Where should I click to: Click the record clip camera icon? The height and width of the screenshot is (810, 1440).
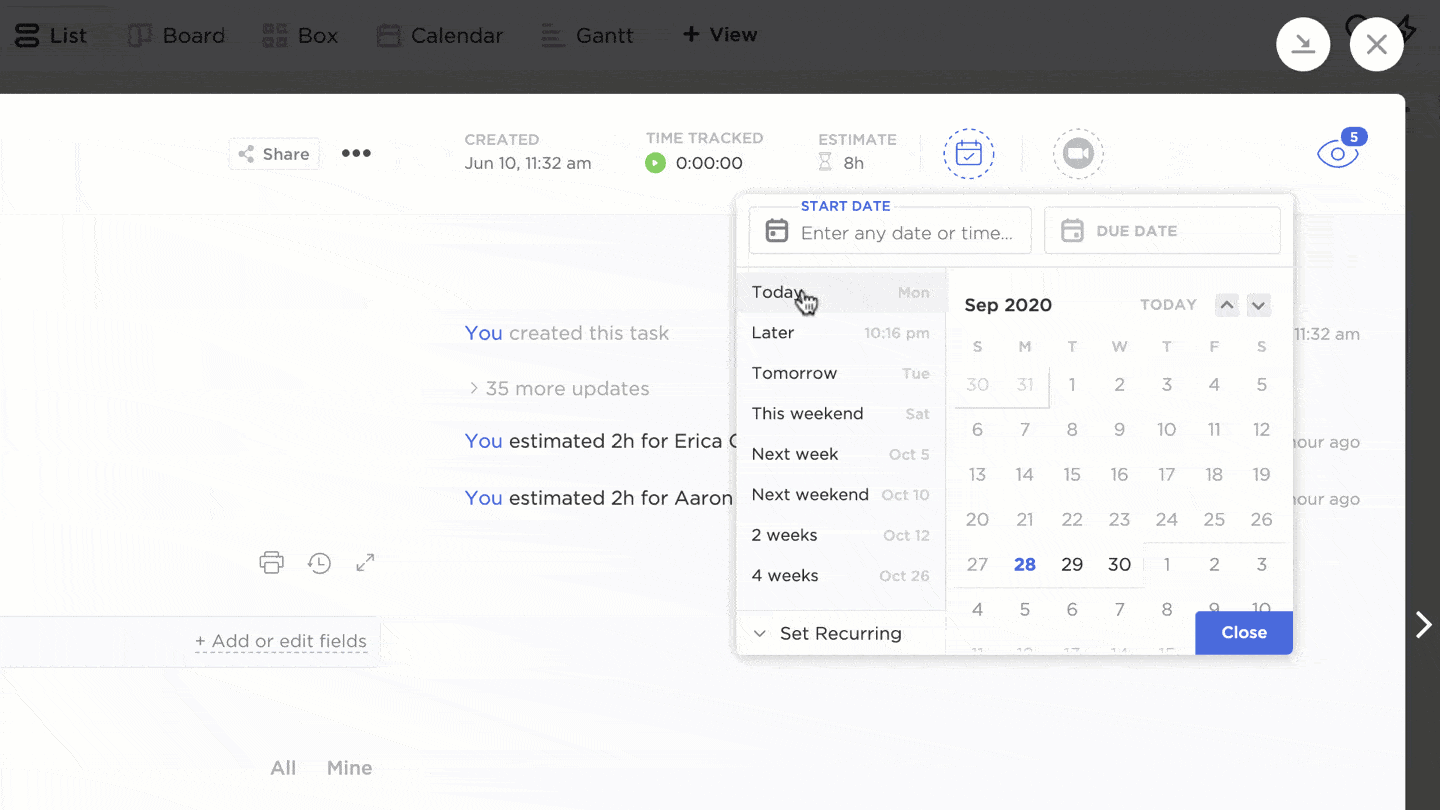[1078, 153]
